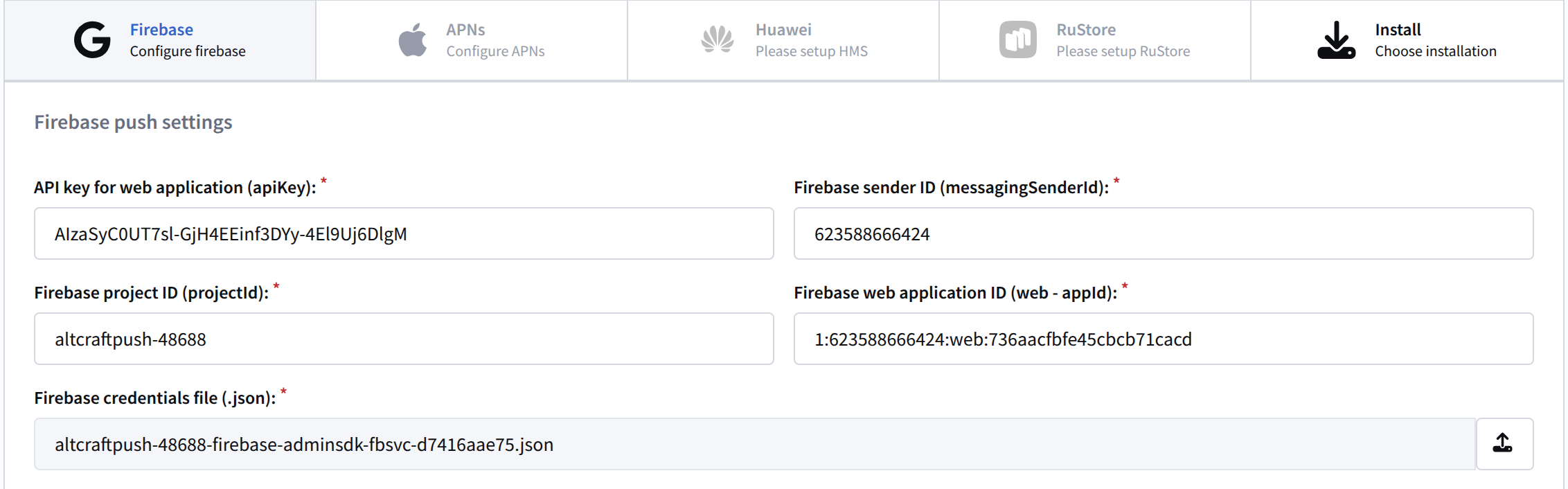Click the RuStore logo icon
The image size is (1568, 489).
pos(1018,40)
